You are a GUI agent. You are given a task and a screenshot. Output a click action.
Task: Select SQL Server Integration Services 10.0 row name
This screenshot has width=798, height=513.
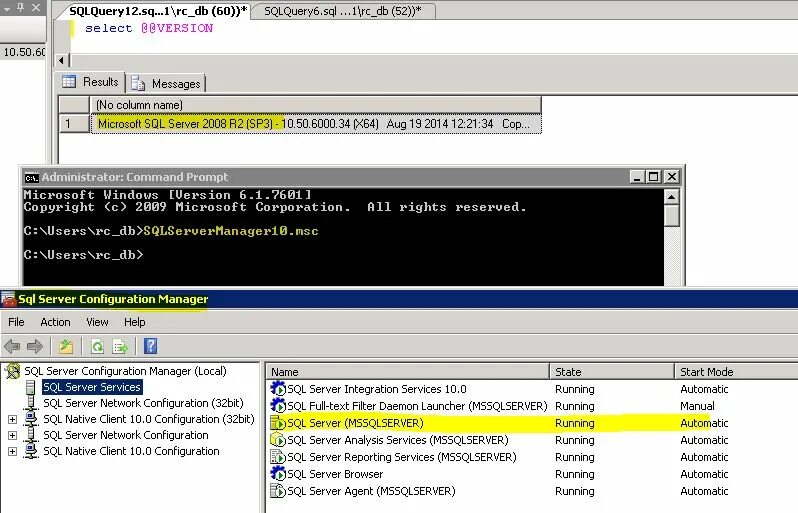click(x=377, y=389)
